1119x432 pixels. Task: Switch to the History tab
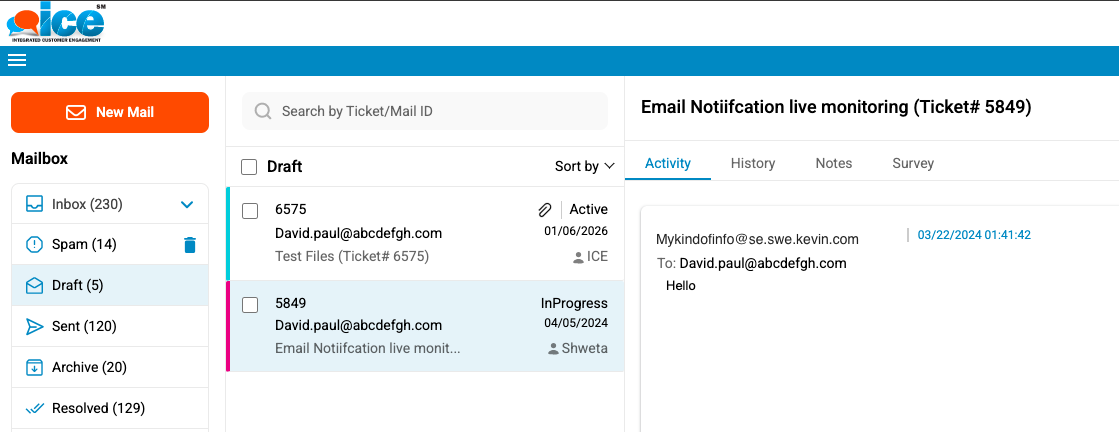click(752, 163)
